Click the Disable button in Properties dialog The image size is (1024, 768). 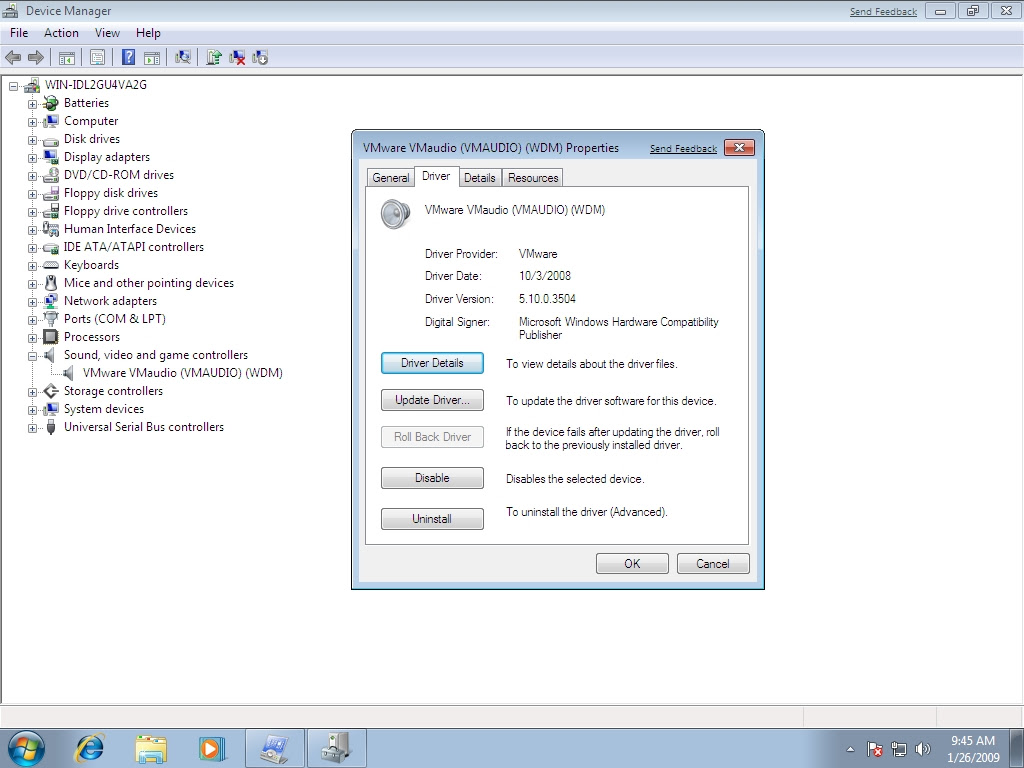pyautogui.click(x=432, y=478)
